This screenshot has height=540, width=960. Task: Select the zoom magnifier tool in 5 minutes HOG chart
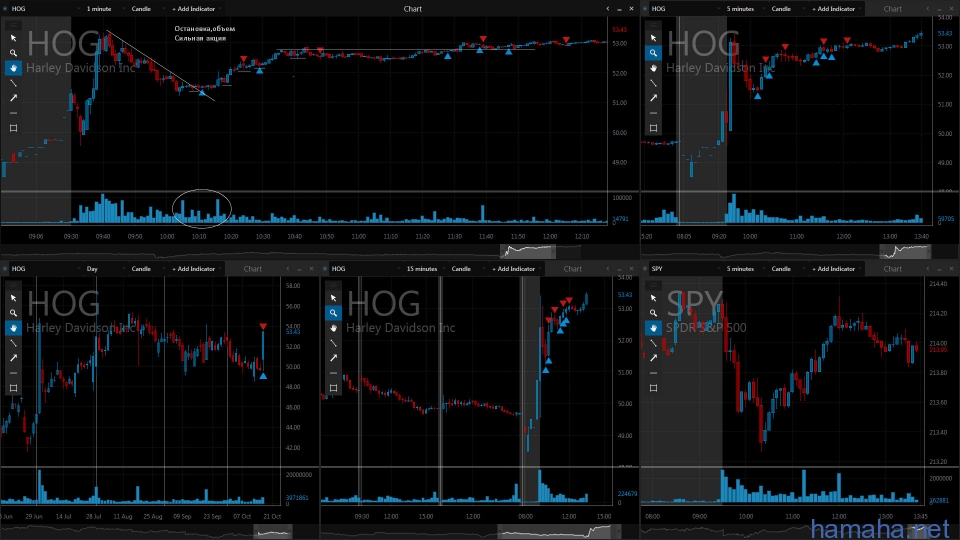tap(653, 53)
